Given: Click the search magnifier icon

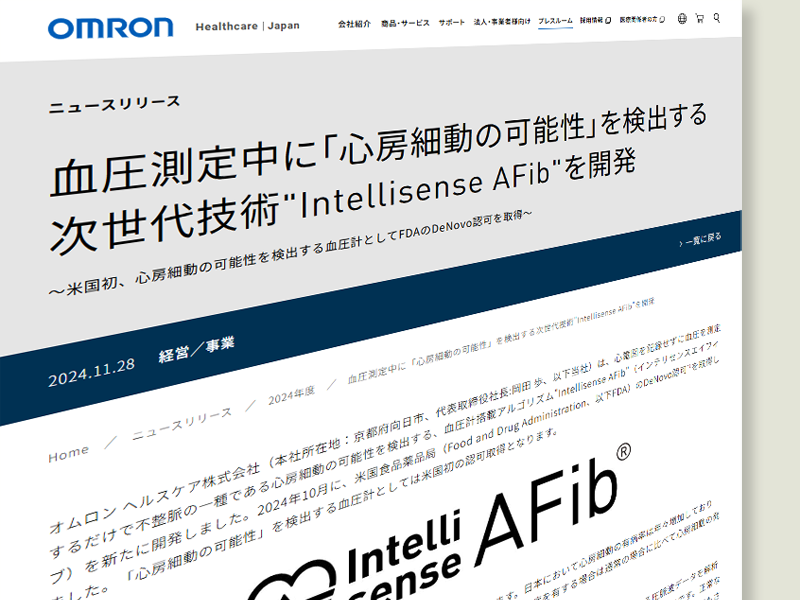Looking at the screenshot, I should coord(716,17).
